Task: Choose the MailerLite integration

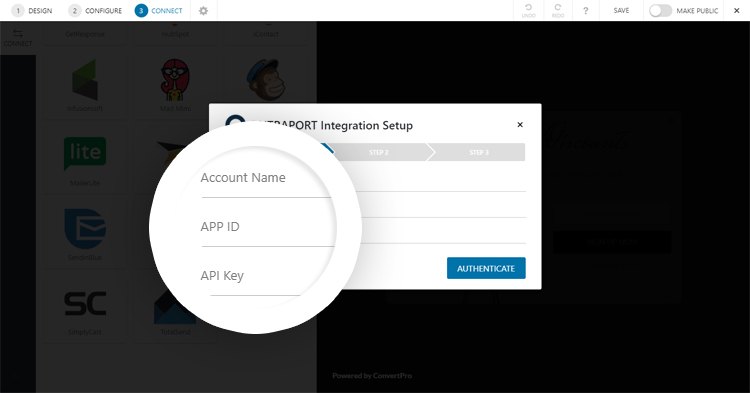Action: pos(85,160)
